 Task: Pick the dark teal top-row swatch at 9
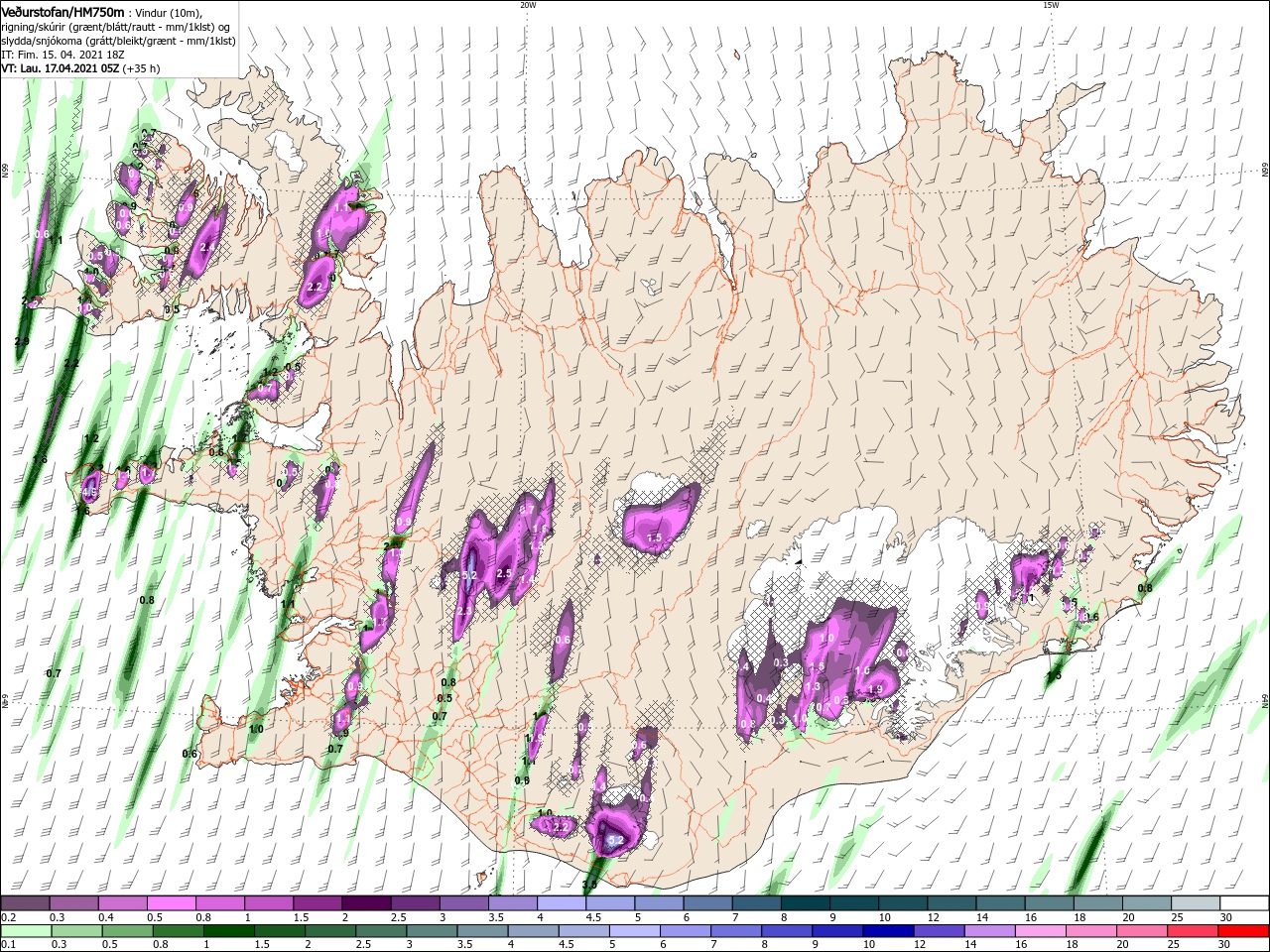[x=854, y=903]
